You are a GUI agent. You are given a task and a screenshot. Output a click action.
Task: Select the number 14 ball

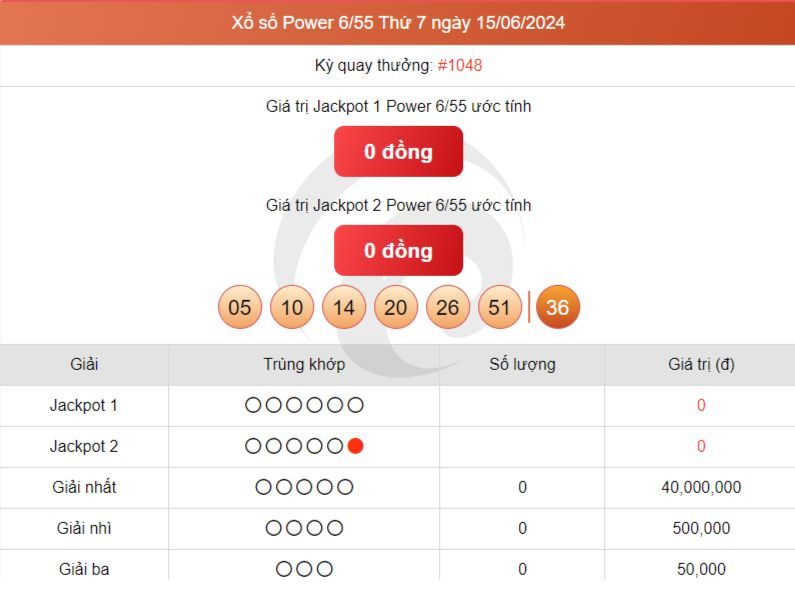pyautogui.click(x=344, y=308)
